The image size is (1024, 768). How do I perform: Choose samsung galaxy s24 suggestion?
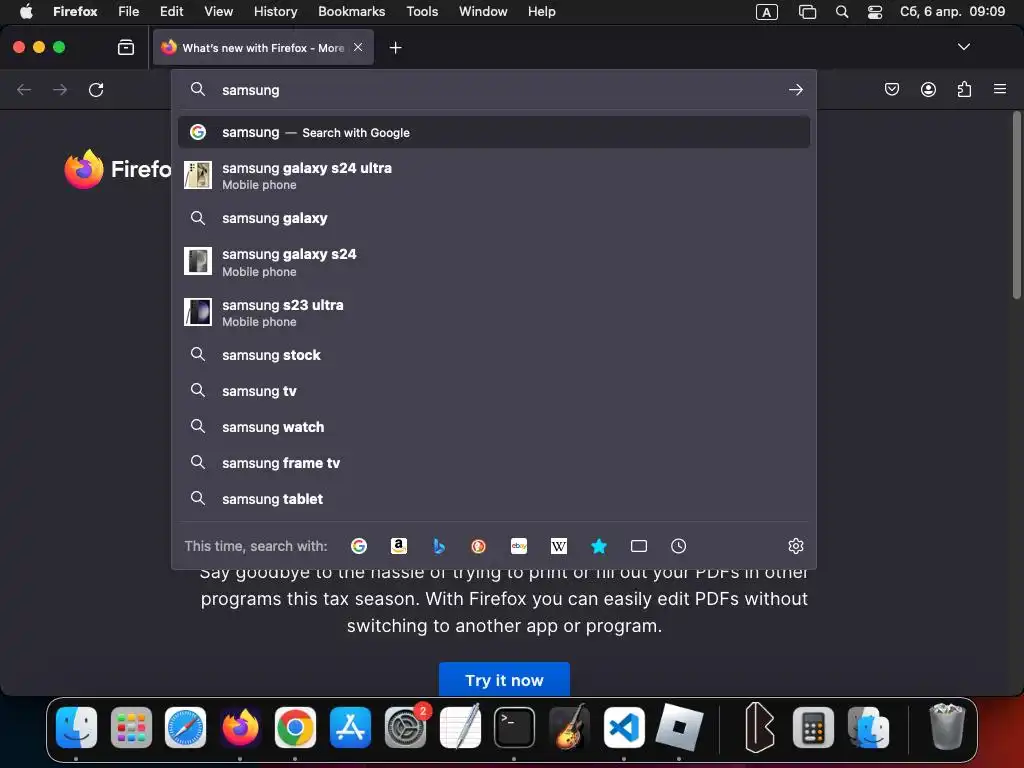pos(494,262)
